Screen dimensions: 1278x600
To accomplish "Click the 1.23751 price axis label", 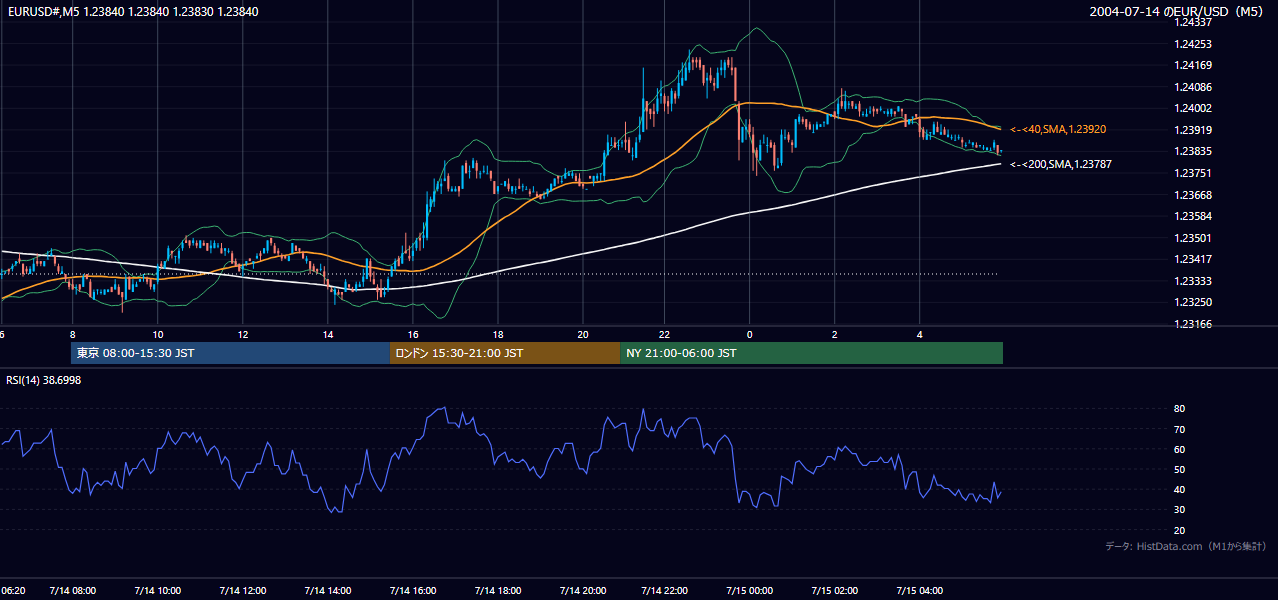I will tap(1193, 173).
